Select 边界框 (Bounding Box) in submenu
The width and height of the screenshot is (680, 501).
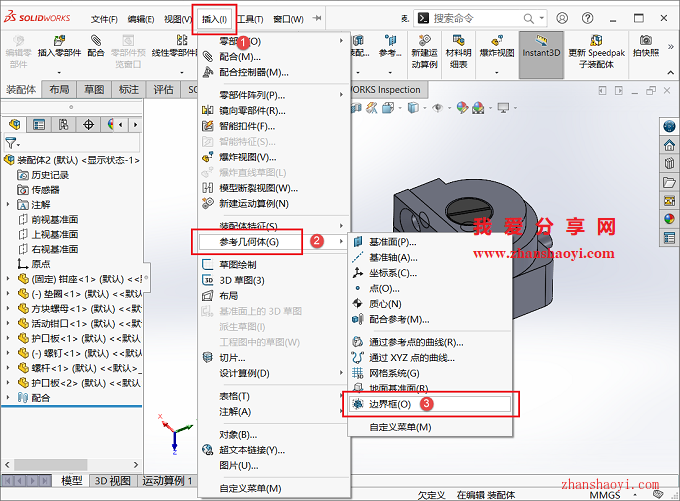point(390,404)
